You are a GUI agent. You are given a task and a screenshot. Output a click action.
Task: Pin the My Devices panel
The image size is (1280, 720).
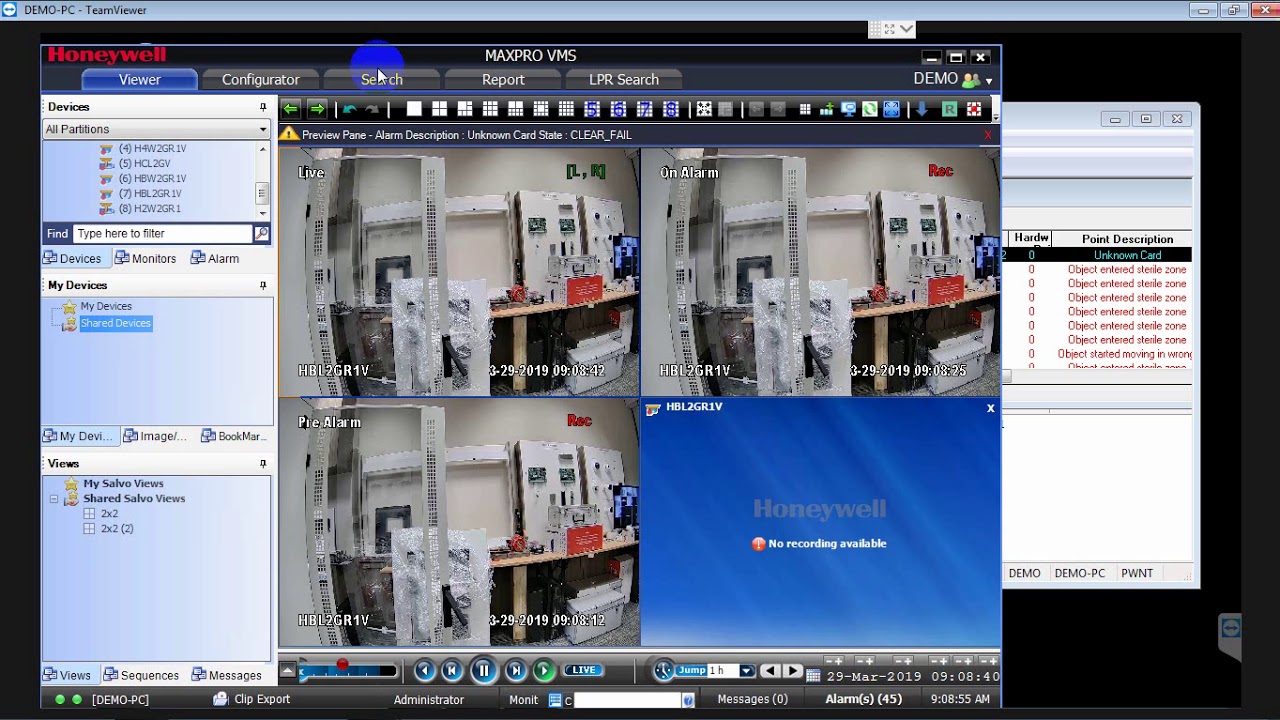pyautogui.click(x=263, y=285)
